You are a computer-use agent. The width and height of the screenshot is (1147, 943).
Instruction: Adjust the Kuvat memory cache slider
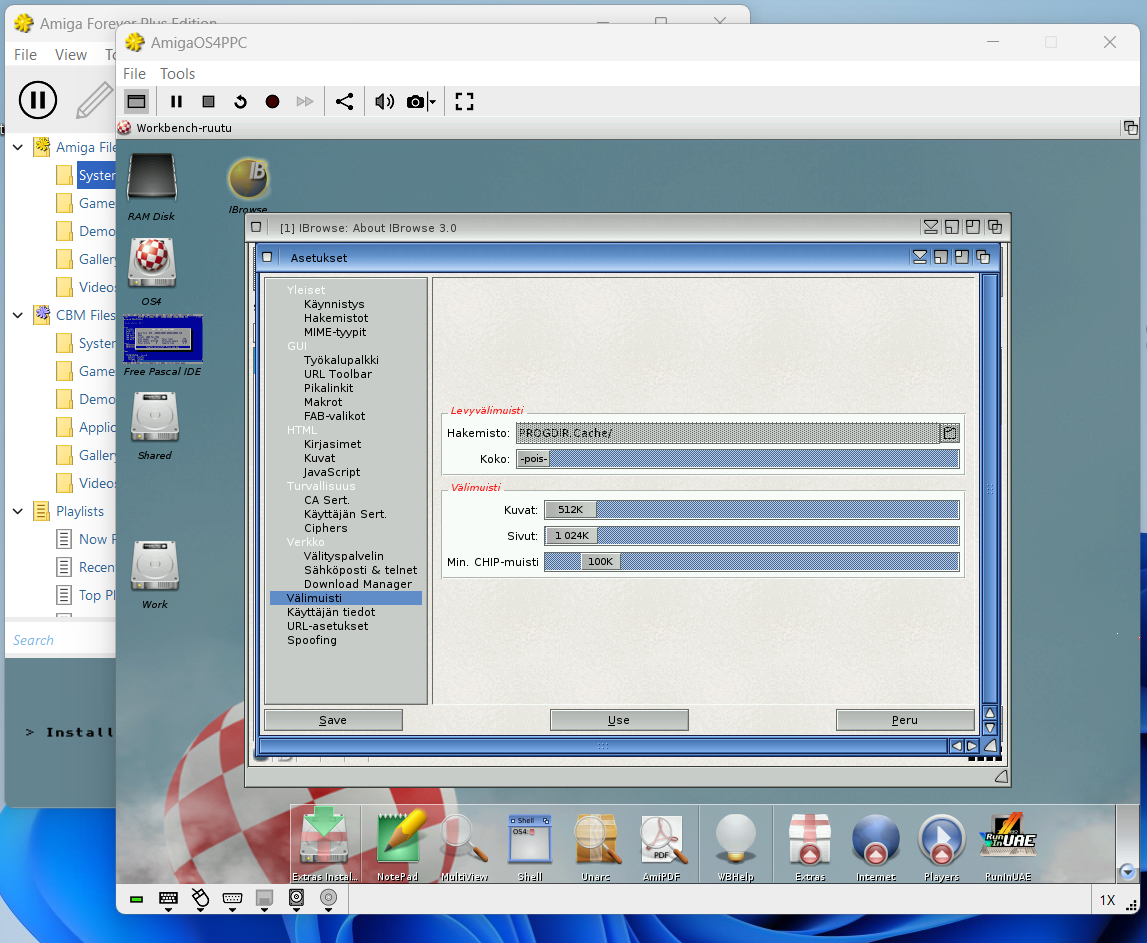pos(751,510)
